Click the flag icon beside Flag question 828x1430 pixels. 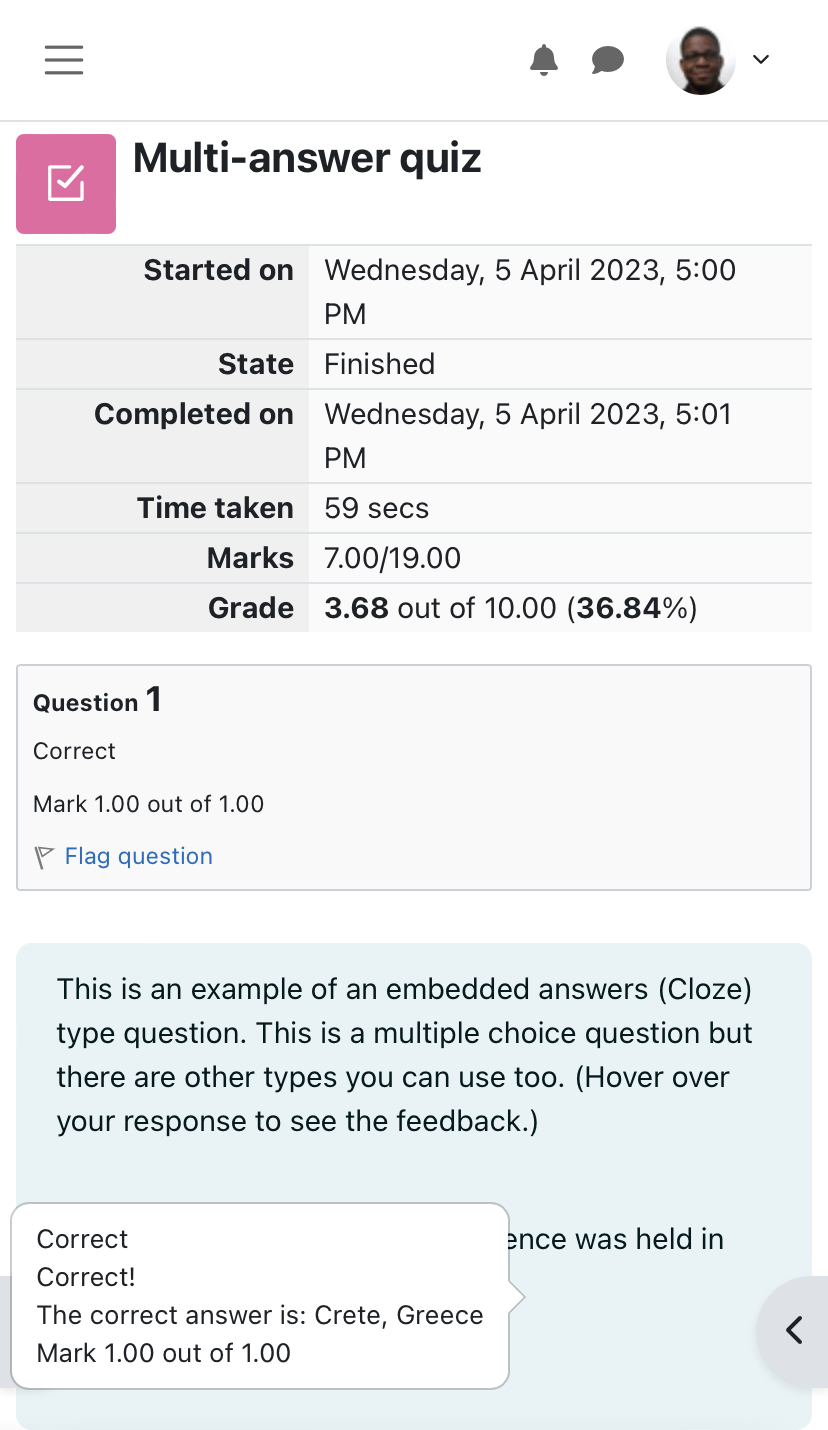[x=44, y=857]
